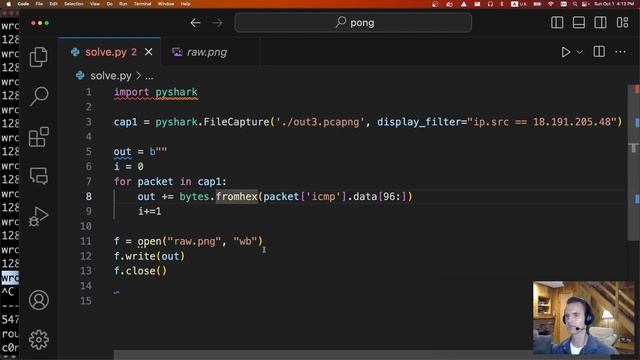Click the red close window dot
Screen dimensions: 640x360
pyautogui.click(x=33, y=23)
